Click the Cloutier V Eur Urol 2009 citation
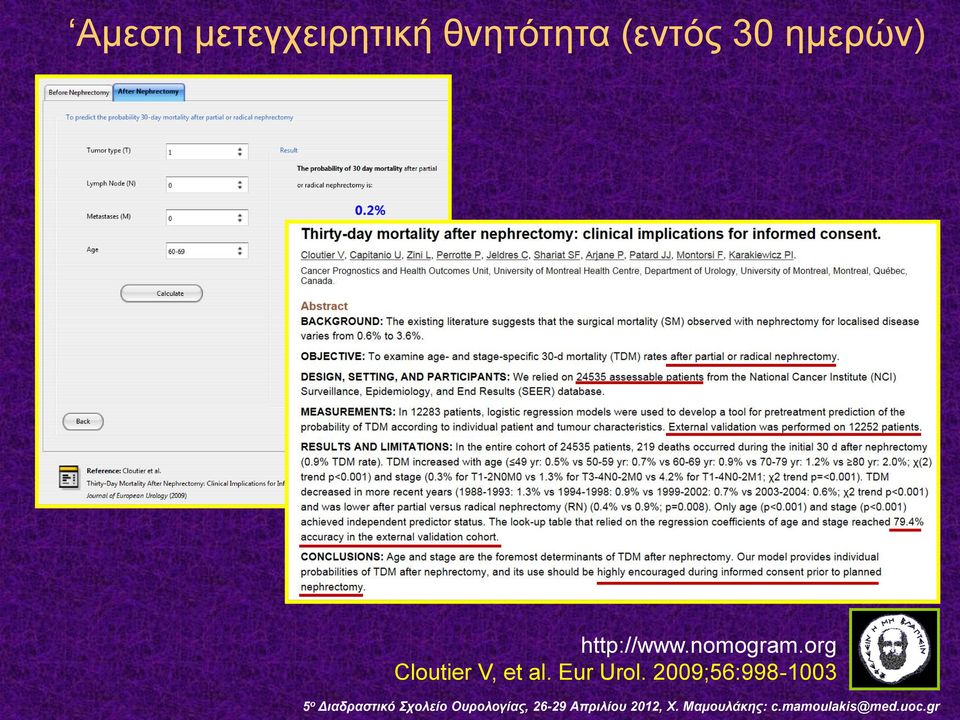This screenshot has height=720, width=960. [x=615, y=672]
